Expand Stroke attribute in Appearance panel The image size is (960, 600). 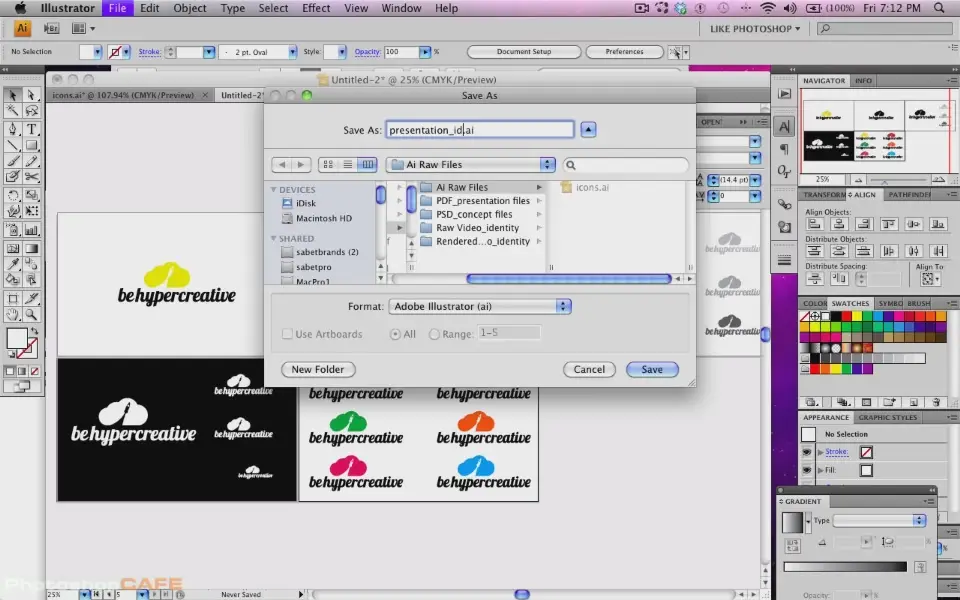click(x=821, y=452)
